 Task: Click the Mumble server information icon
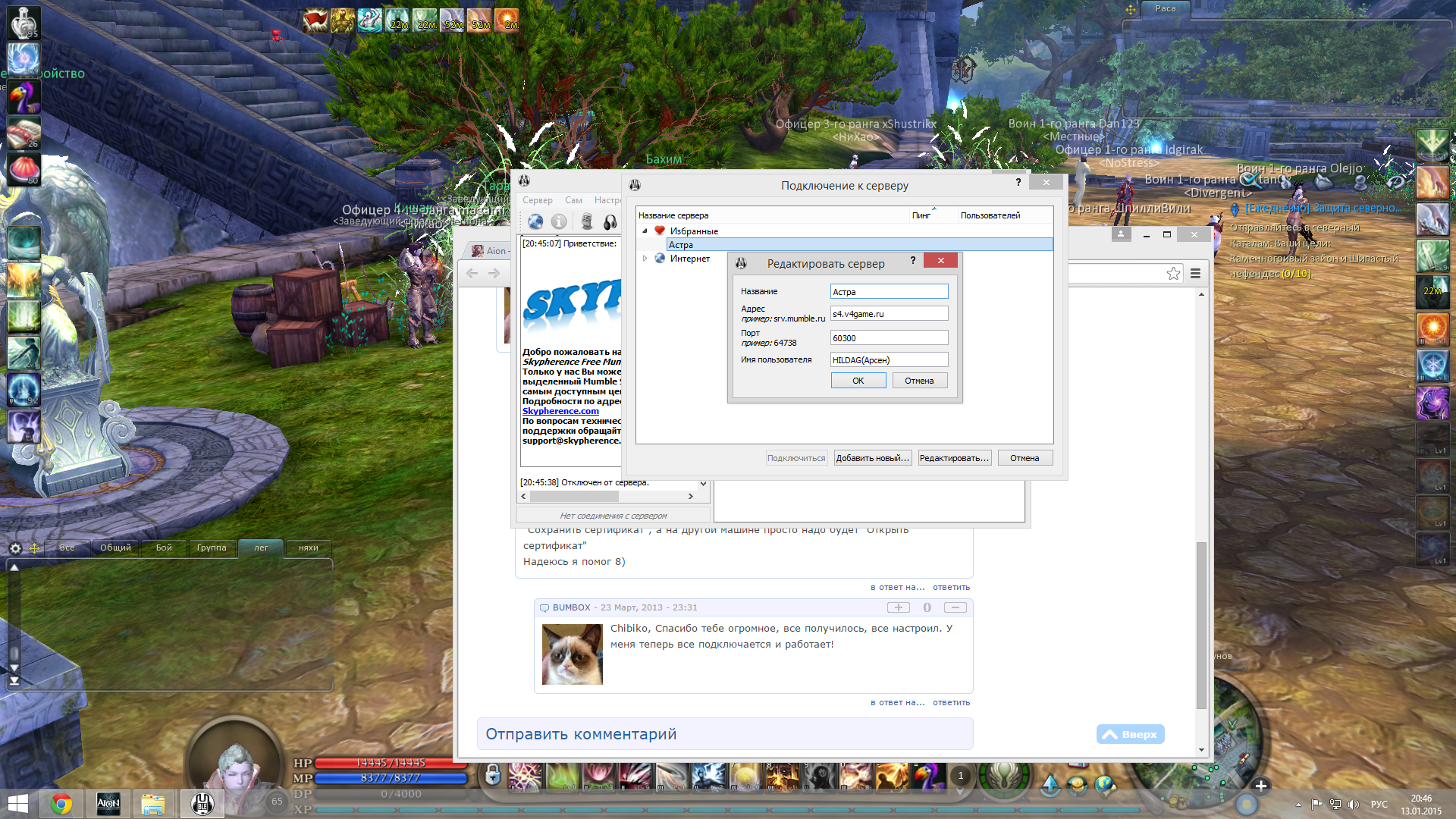[x=559, y=221]
